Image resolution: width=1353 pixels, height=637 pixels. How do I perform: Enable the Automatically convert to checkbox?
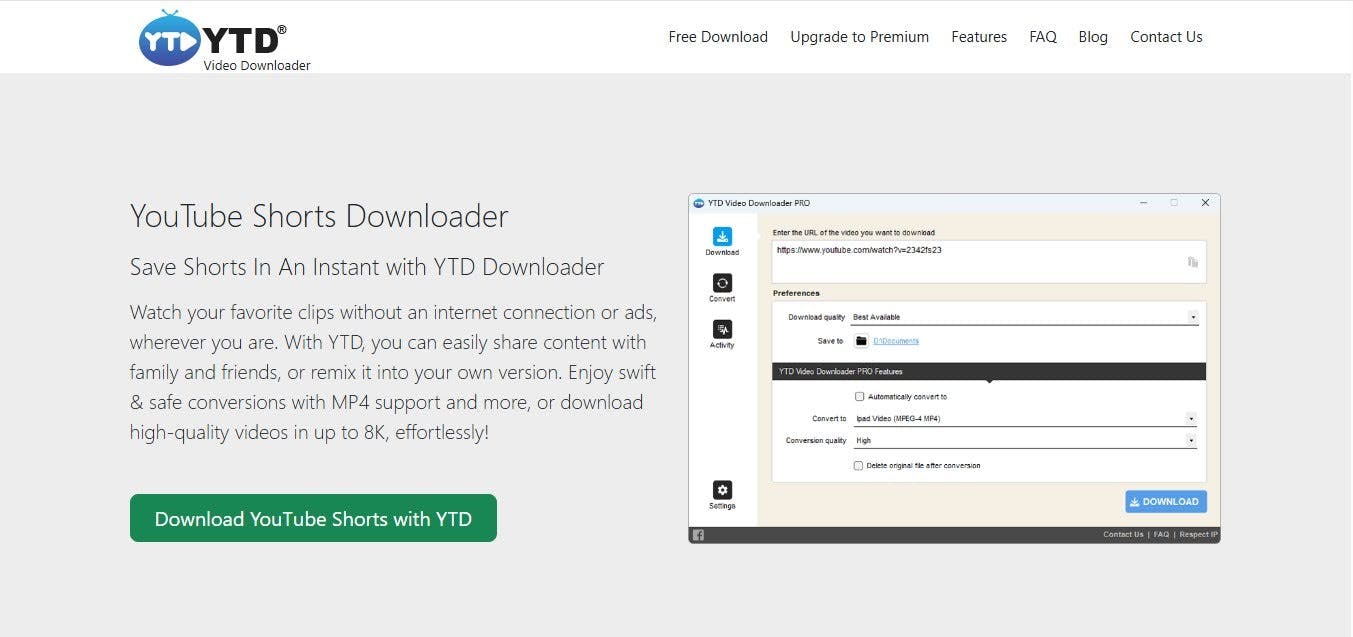[x=860, y=397]
